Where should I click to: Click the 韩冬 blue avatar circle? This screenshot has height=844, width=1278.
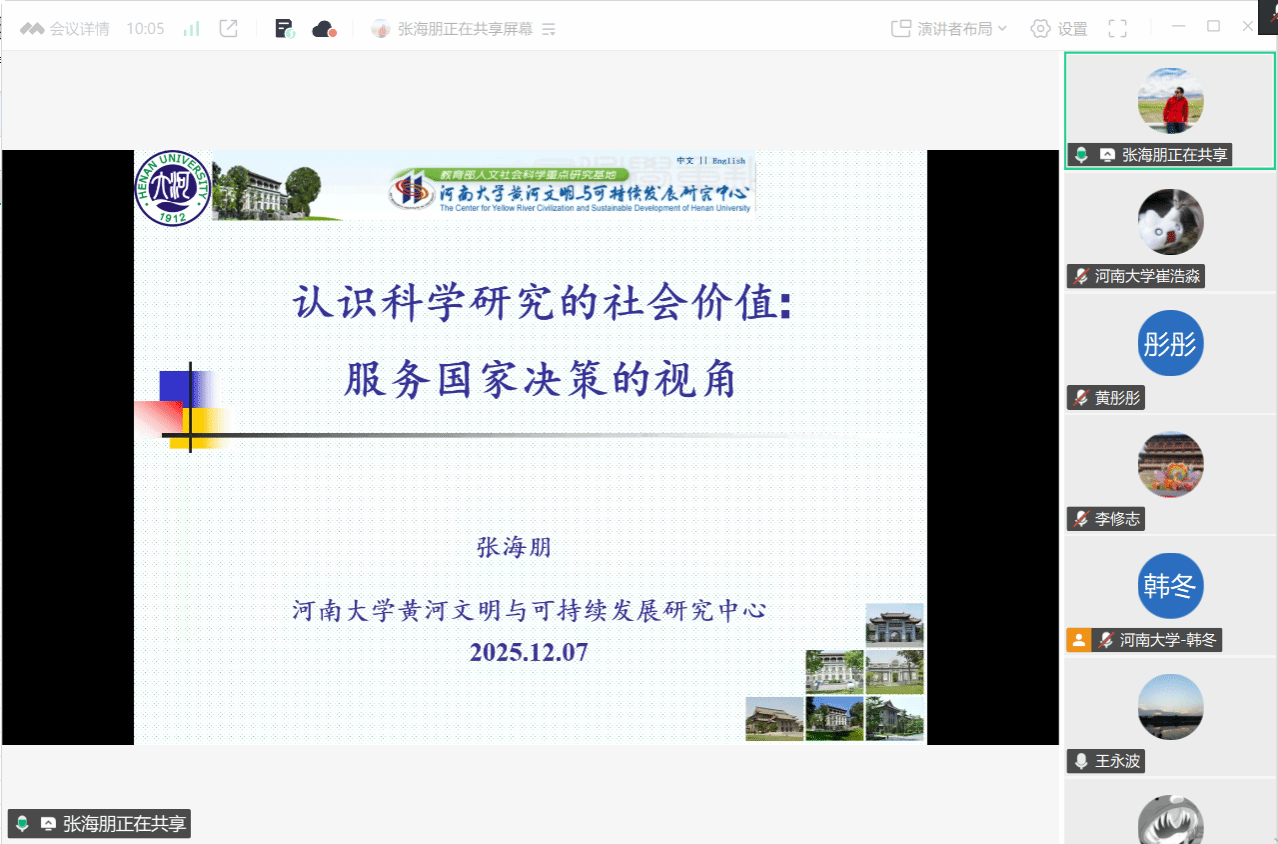click(1170, 586)
